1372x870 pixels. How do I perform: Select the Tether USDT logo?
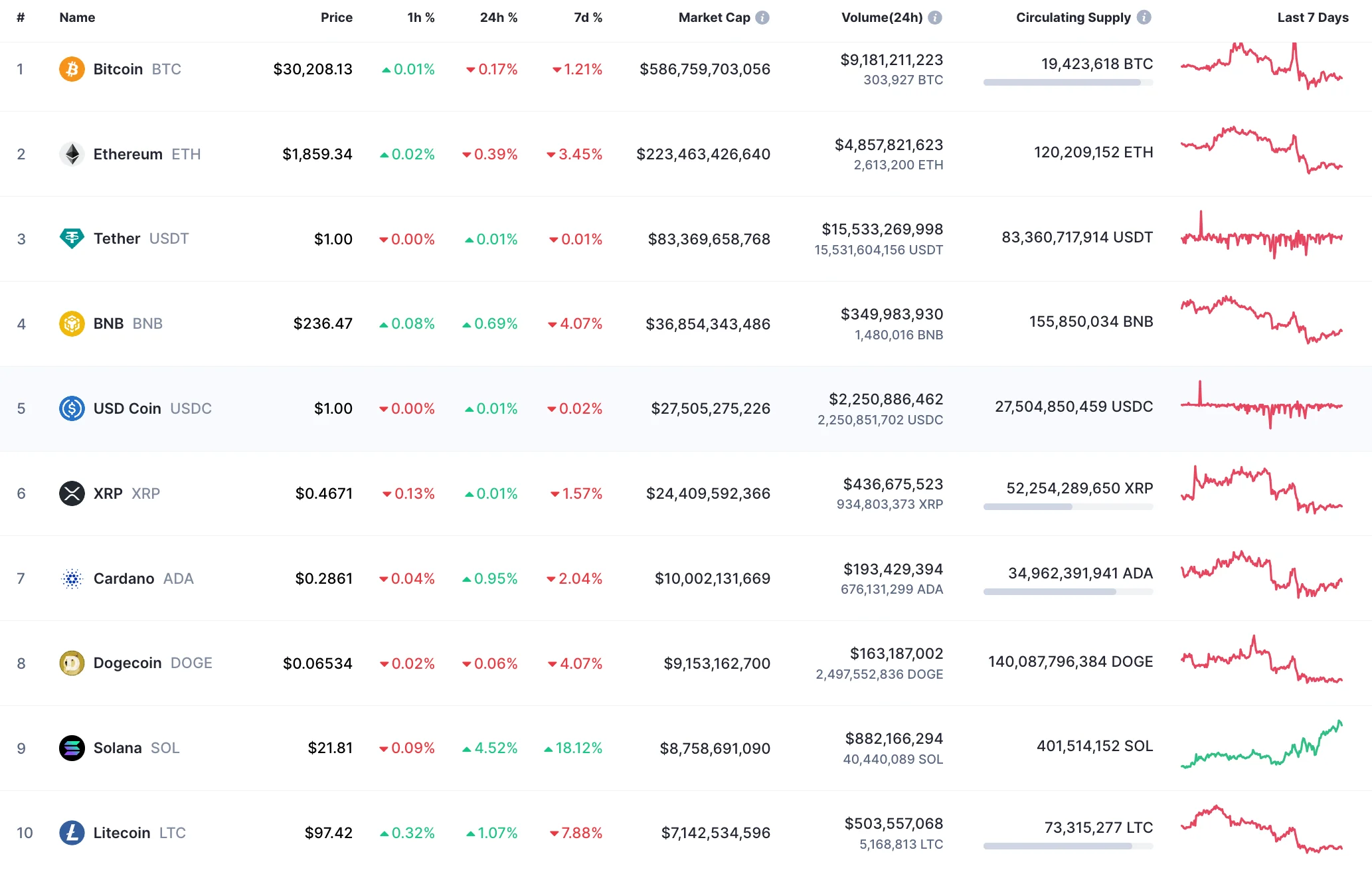72,238
